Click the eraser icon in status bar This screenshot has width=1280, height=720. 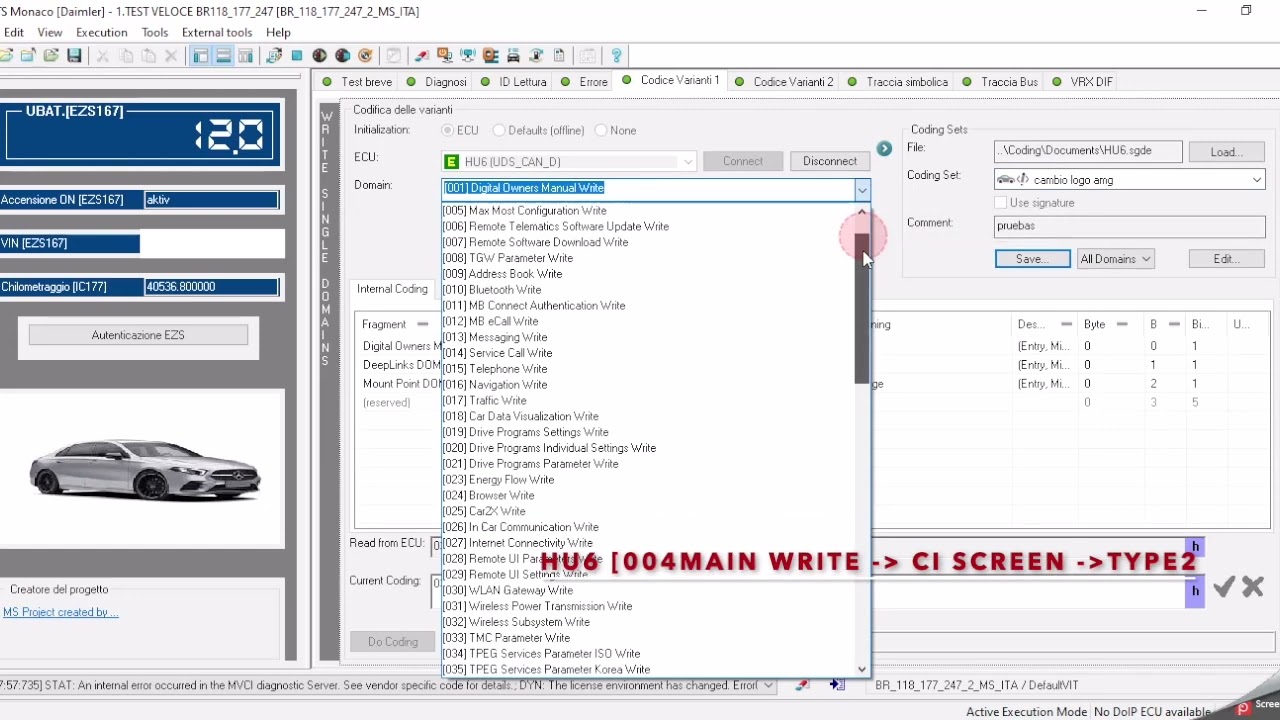click(802, 685)
